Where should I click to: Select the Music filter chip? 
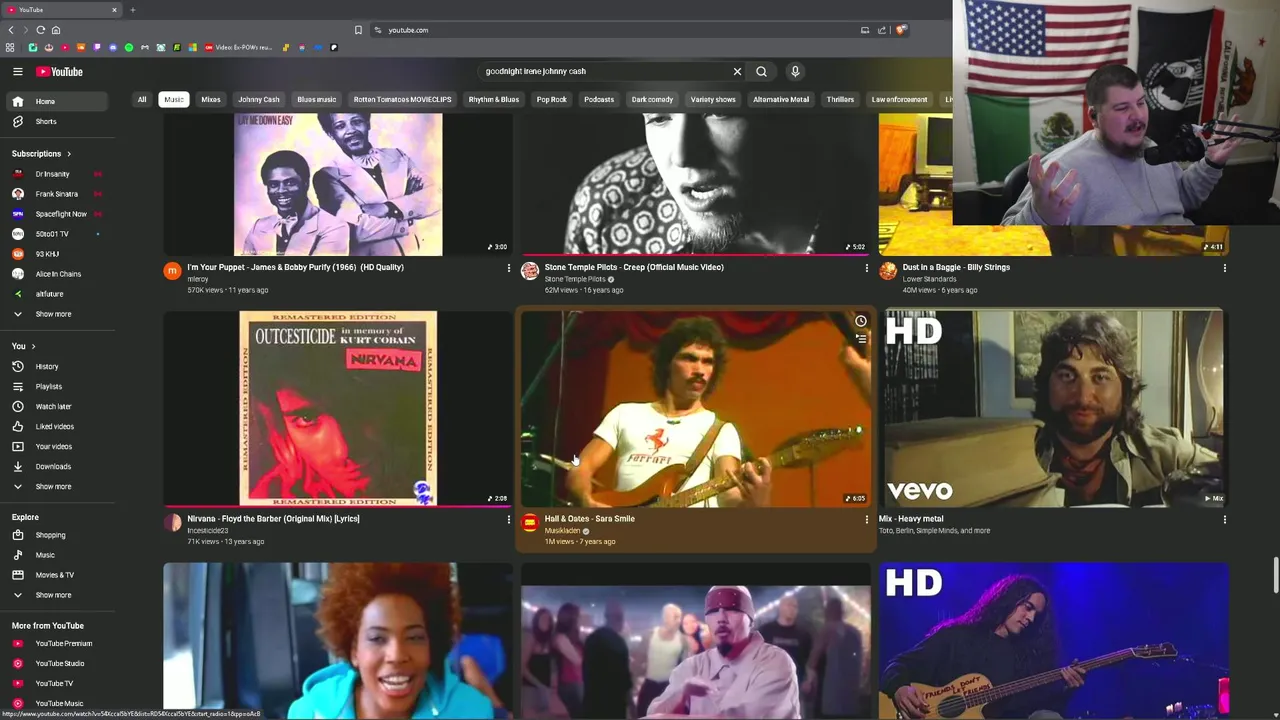(174, 99)
